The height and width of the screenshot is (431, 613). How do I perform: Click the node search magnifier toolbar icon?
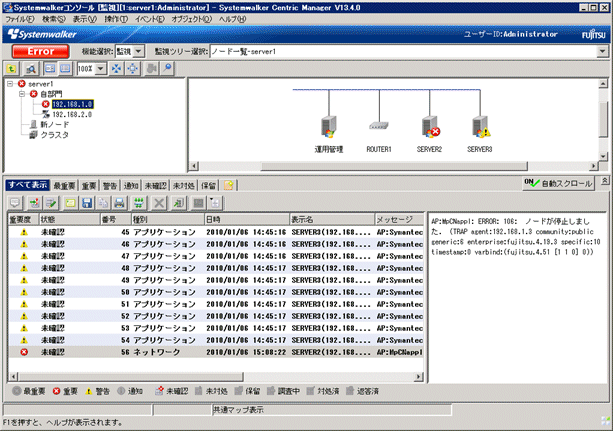click(31, 69)
